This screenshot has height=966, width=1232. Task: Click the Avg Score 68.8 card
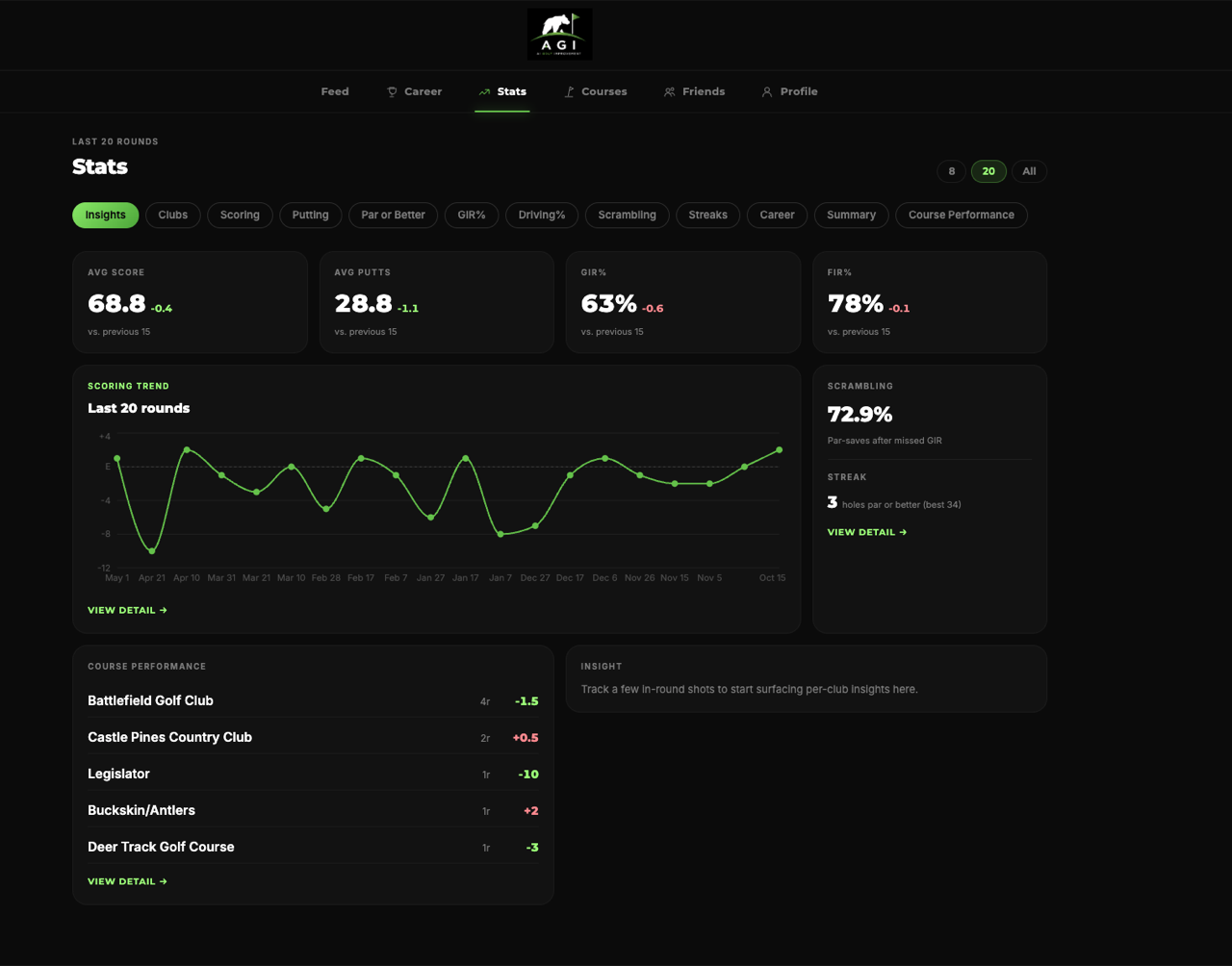click(x=190, y=302)
